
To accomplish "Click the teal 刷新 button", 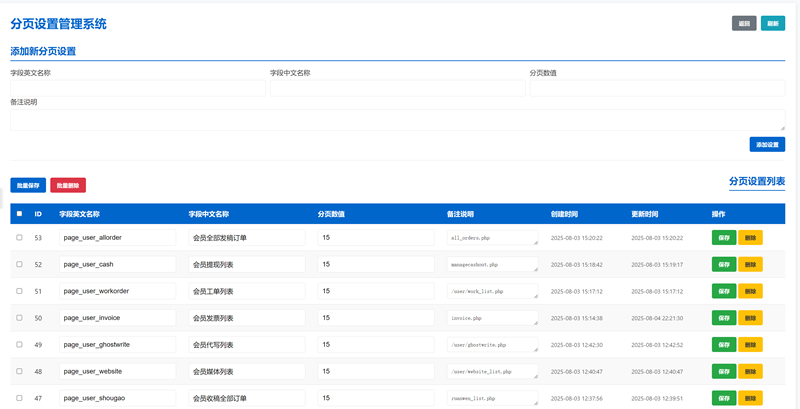I will [x=773, y=23].
